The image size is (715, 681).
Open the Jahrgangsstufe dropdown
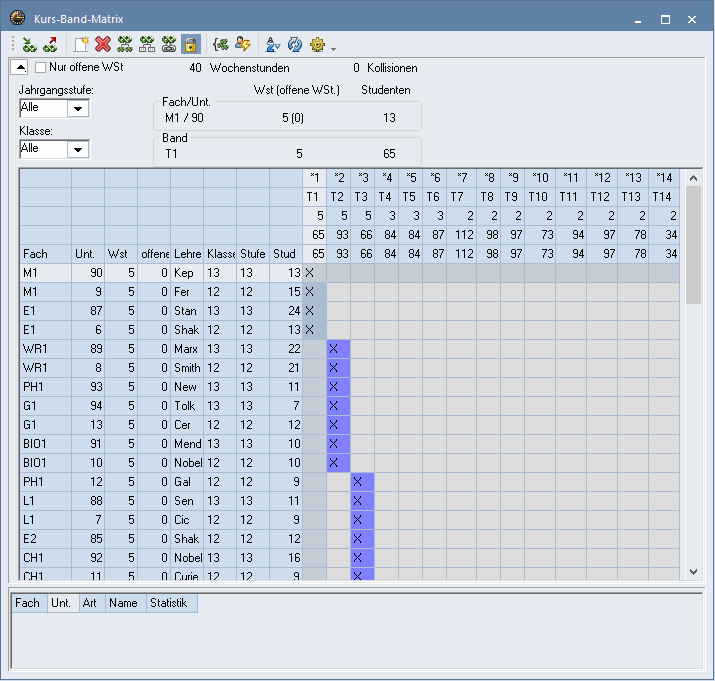(x=78, y=109)
